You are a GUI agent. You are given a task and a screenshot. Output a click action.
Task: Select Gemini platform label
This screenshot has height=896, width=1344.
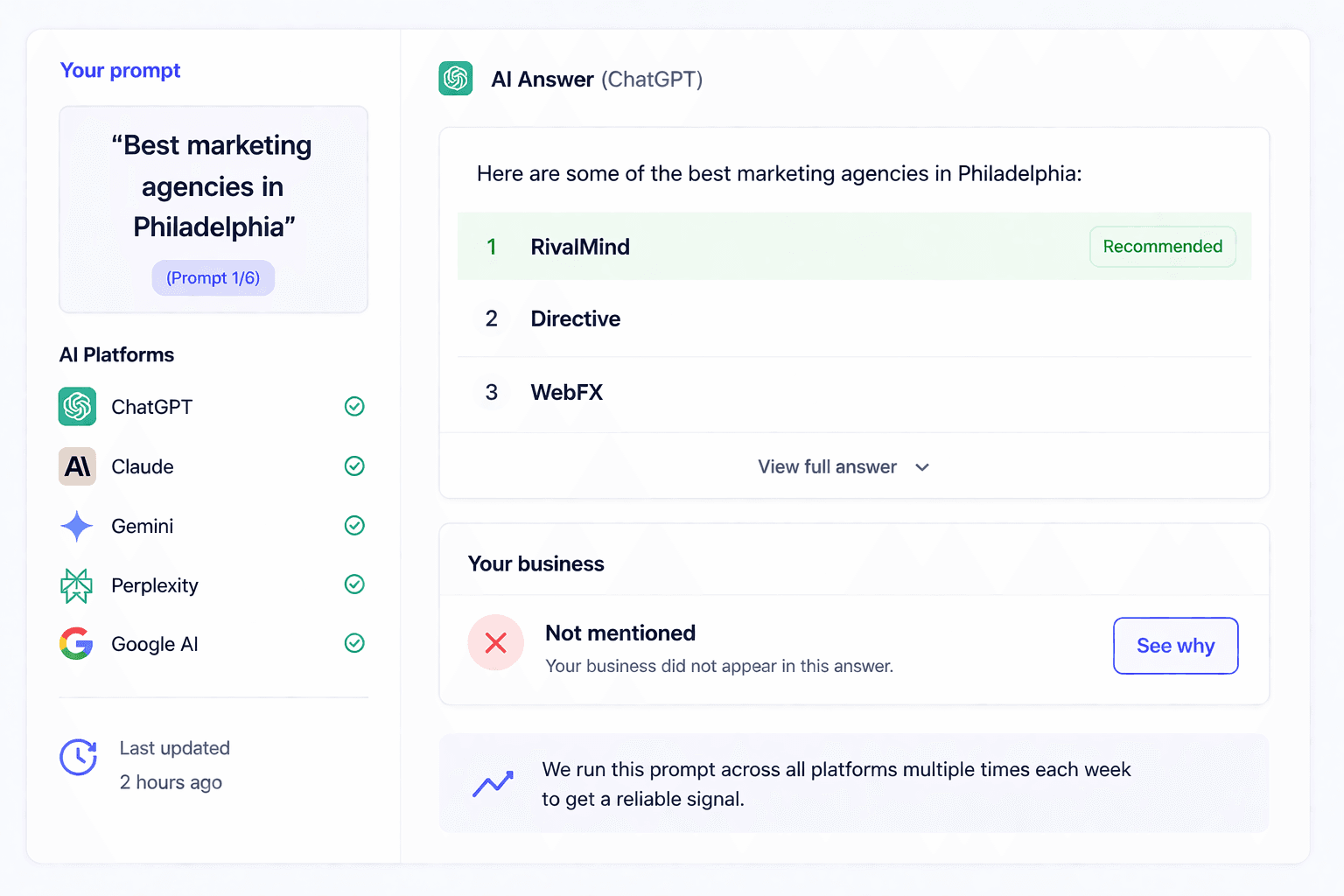pos(143,526)
